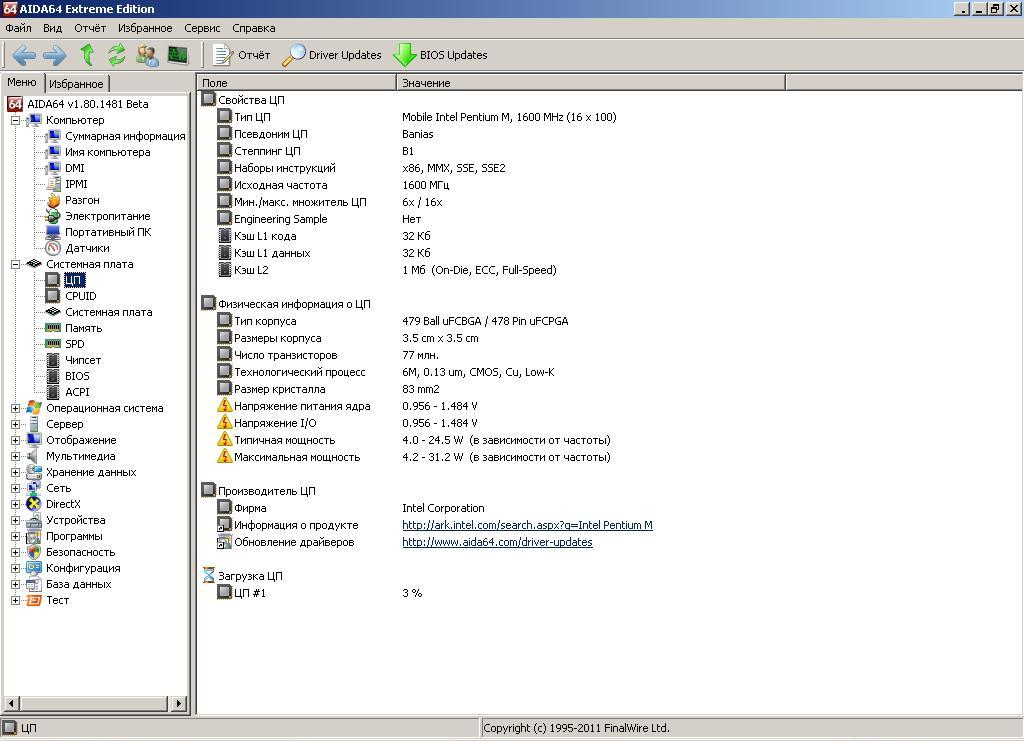Select Суммарная информация in the tree
1024x741 pixels.
pos(125,136)
